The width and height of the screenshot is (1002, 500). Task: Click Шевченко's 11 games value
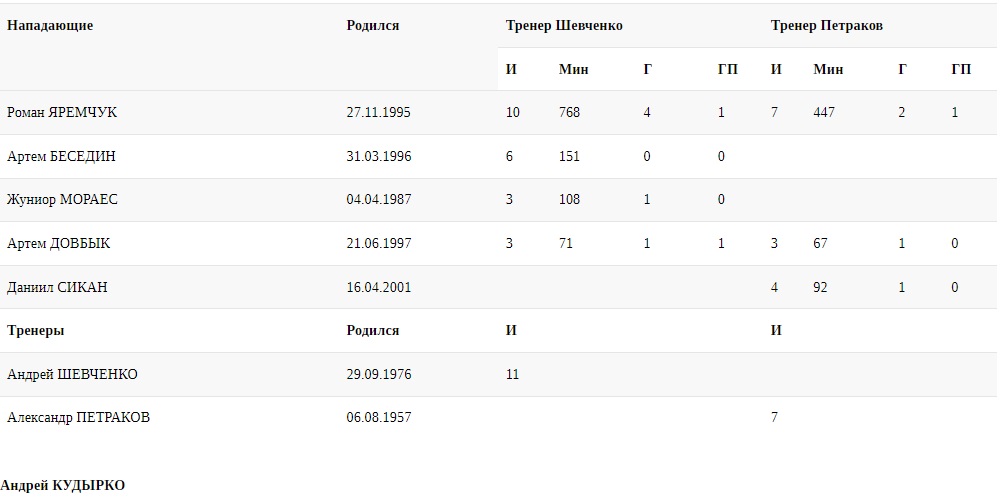pos(513,375)
